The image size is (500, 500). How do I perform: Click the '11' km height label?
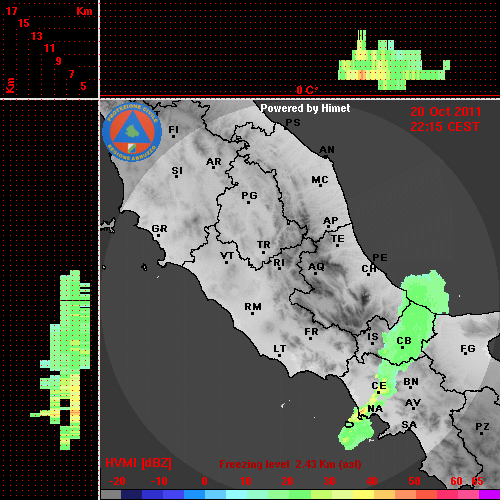tap(49, 49)
